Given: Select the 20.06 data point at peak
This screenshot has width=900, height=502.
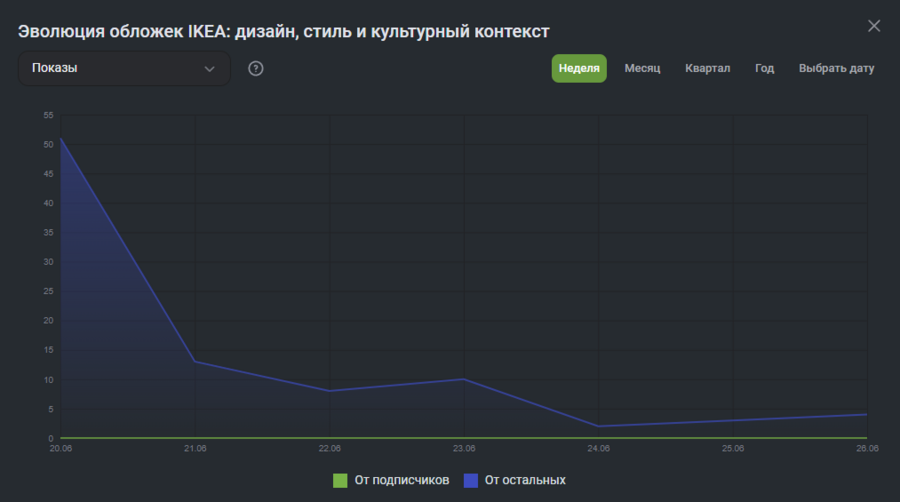Looking at the screenshot, I should pos(61,138).
